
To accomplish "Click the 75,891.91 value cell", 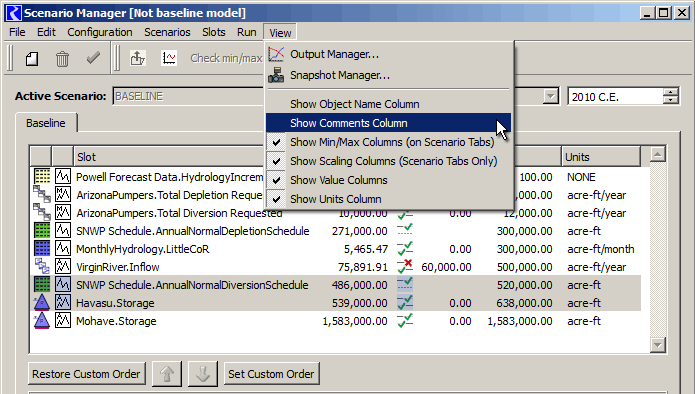I will [x=363, y=267].
